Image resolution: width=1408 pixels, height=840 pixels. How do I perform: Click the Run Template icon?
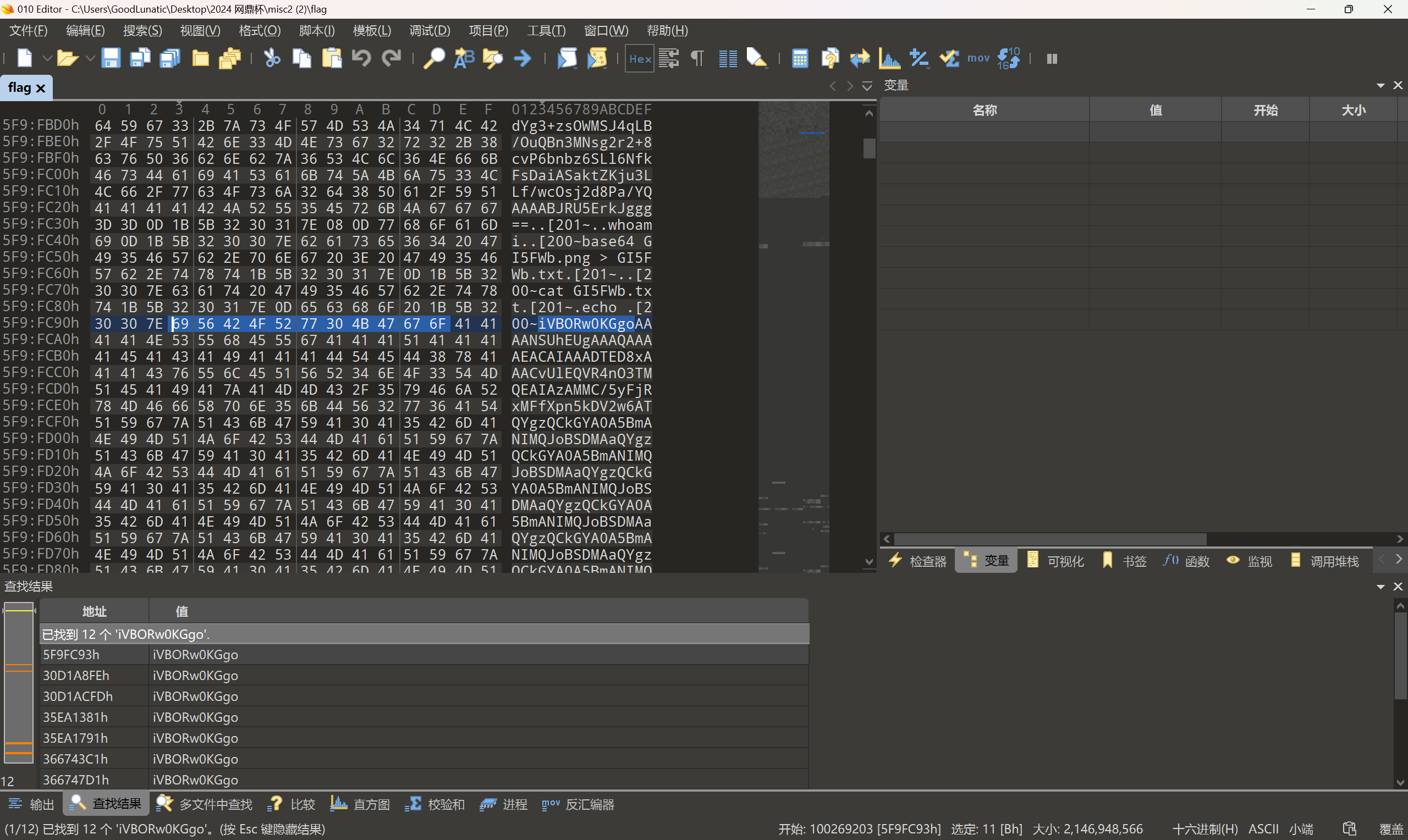[x=597, y=58]
